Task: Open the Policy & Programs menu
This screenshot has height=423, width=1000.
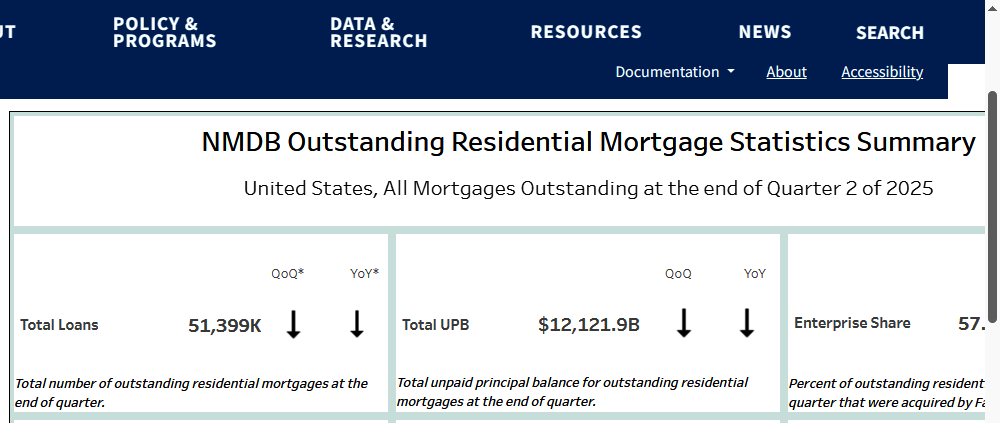Action: pos(164,32)
